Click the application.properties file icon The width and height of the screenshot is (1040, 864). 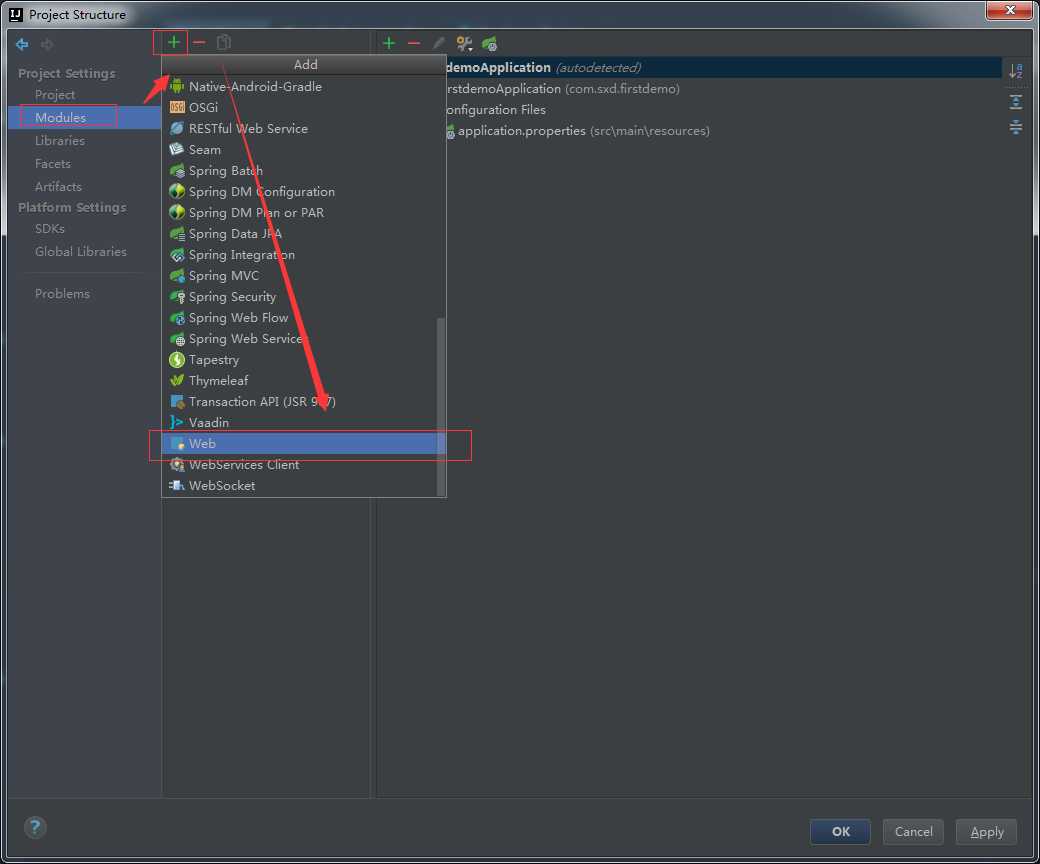click(450, 131)
